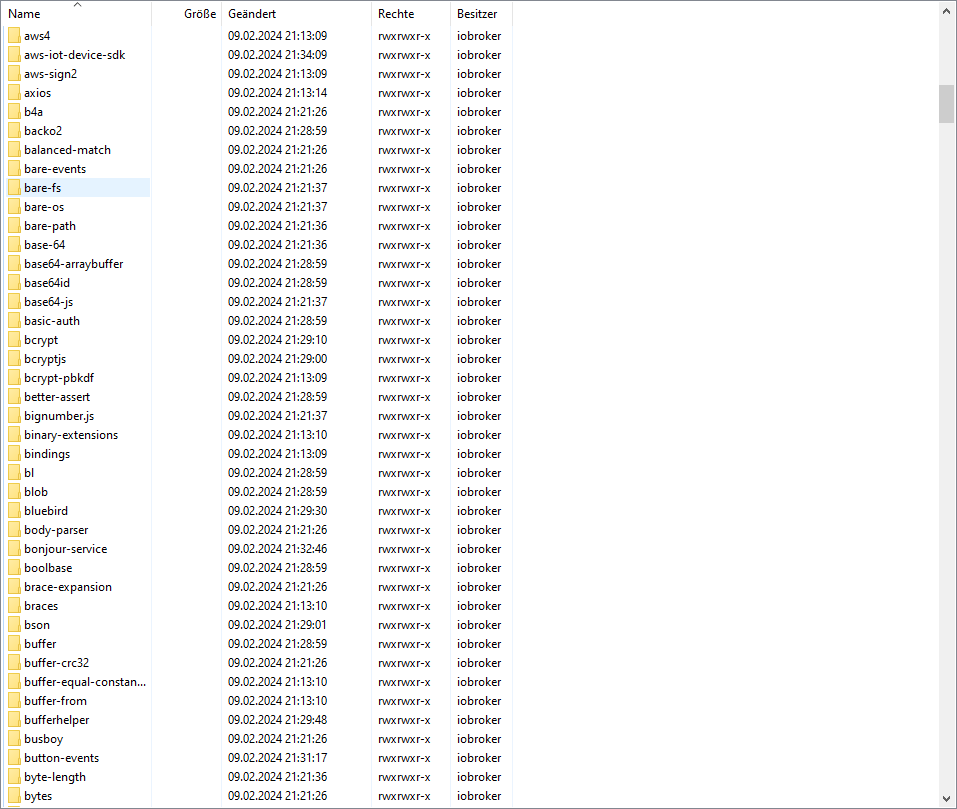
Task: Select the b4a folder icon
Action: click(15, 112)
